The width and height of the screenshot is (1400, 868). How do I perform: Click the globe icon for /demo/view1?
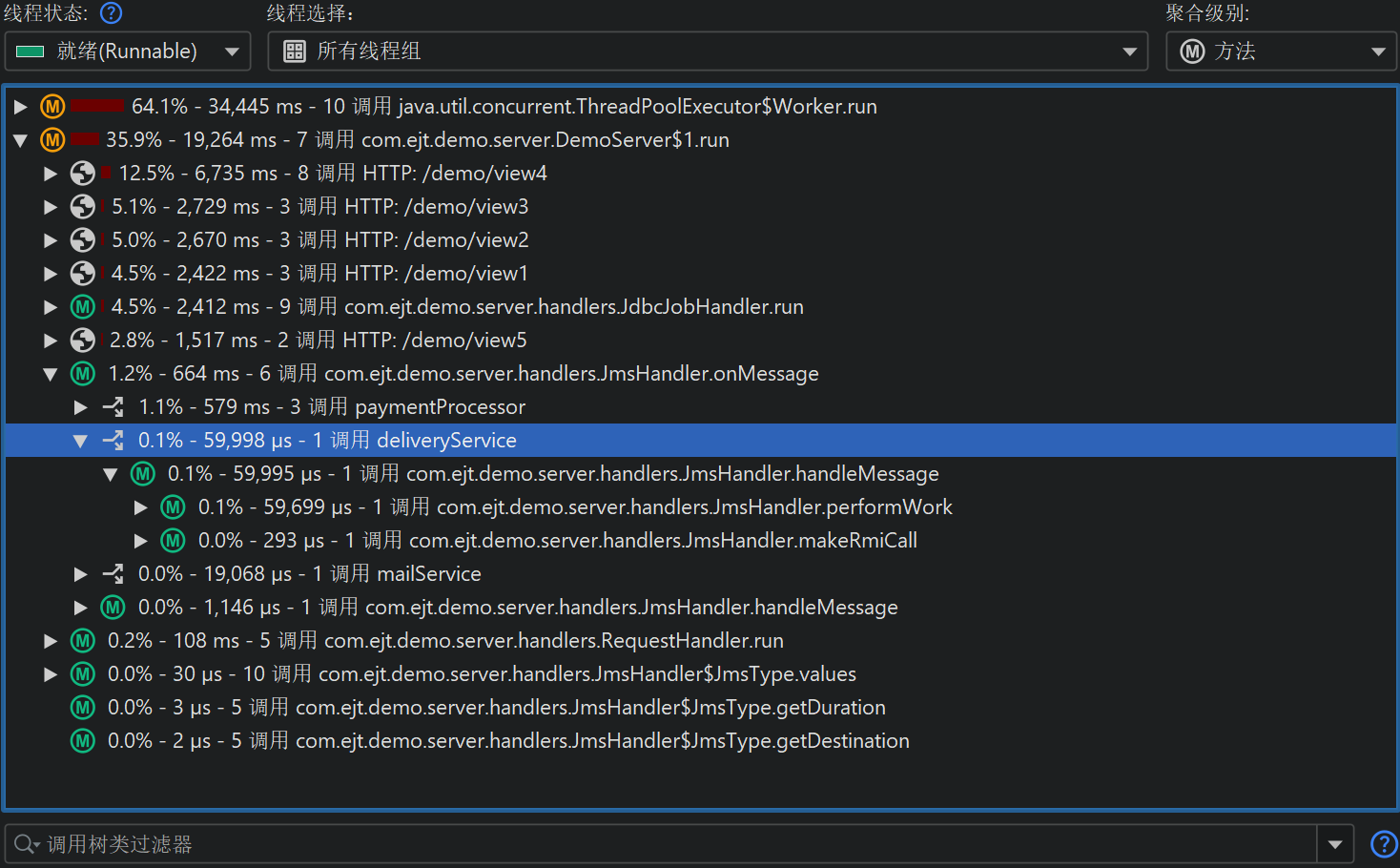click(83, 274)
